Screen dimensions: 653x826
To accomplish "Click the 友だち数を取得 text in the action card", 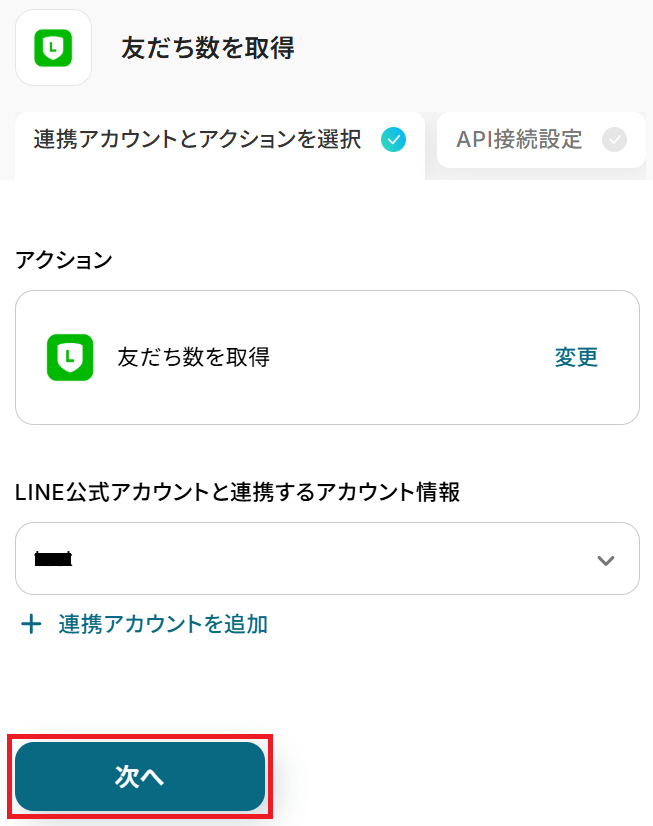I will click(x=194, y=357).
